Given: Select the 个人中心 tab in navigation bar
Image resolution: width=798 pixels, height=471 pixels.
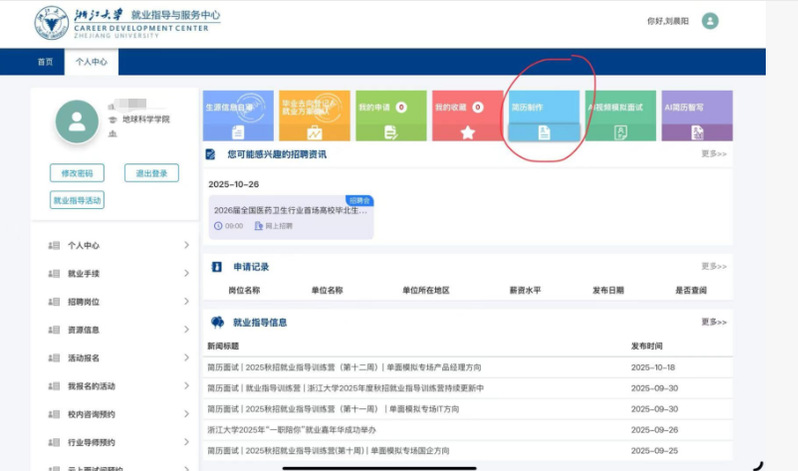Looking at the screenshot, I should click(91, 62).
